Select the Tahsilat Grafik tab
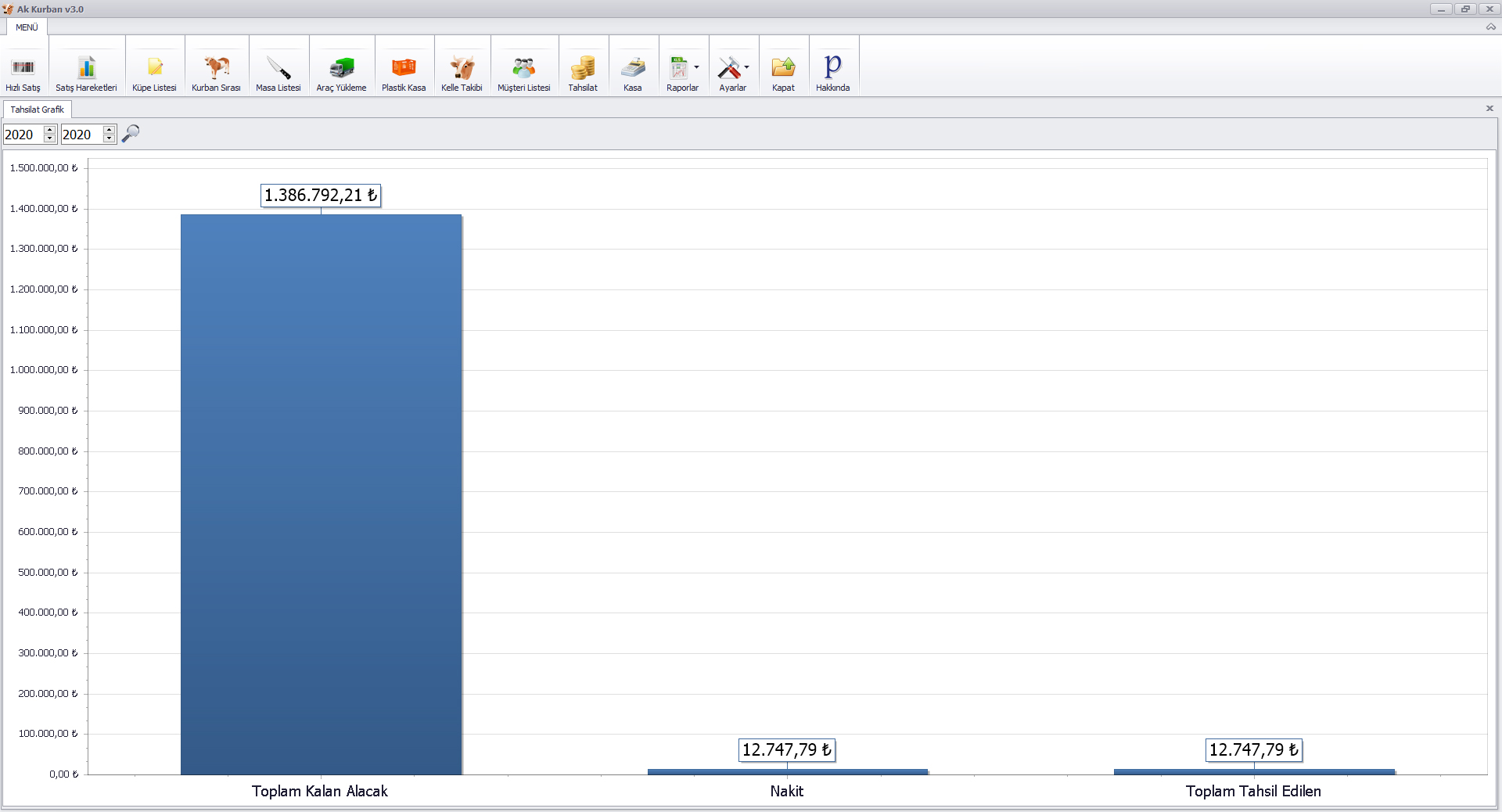The height and width of the screenshot is (812, 1502). (x=38, y=110)
